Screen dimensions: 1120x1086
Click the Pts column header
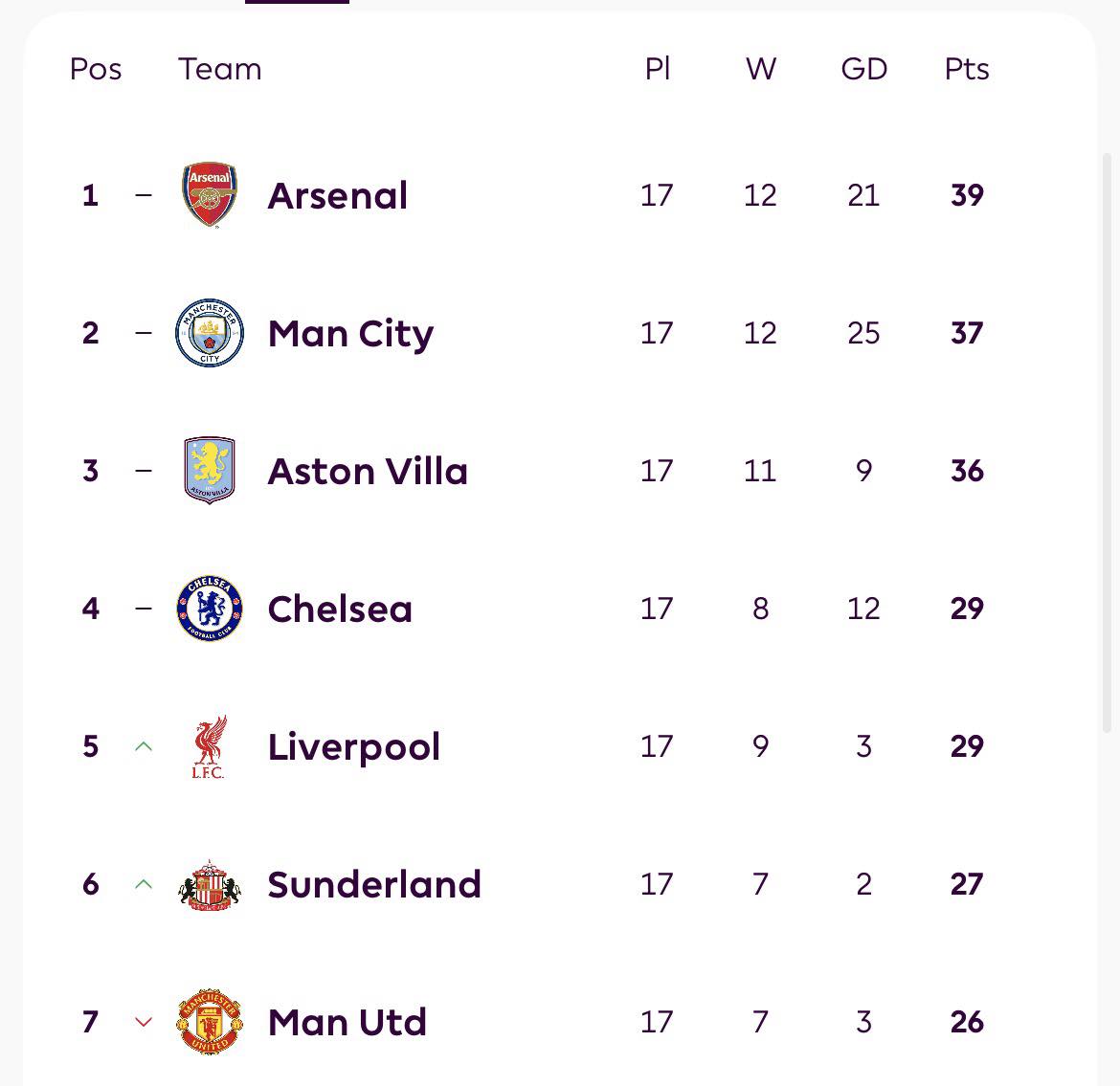[967, 69]
